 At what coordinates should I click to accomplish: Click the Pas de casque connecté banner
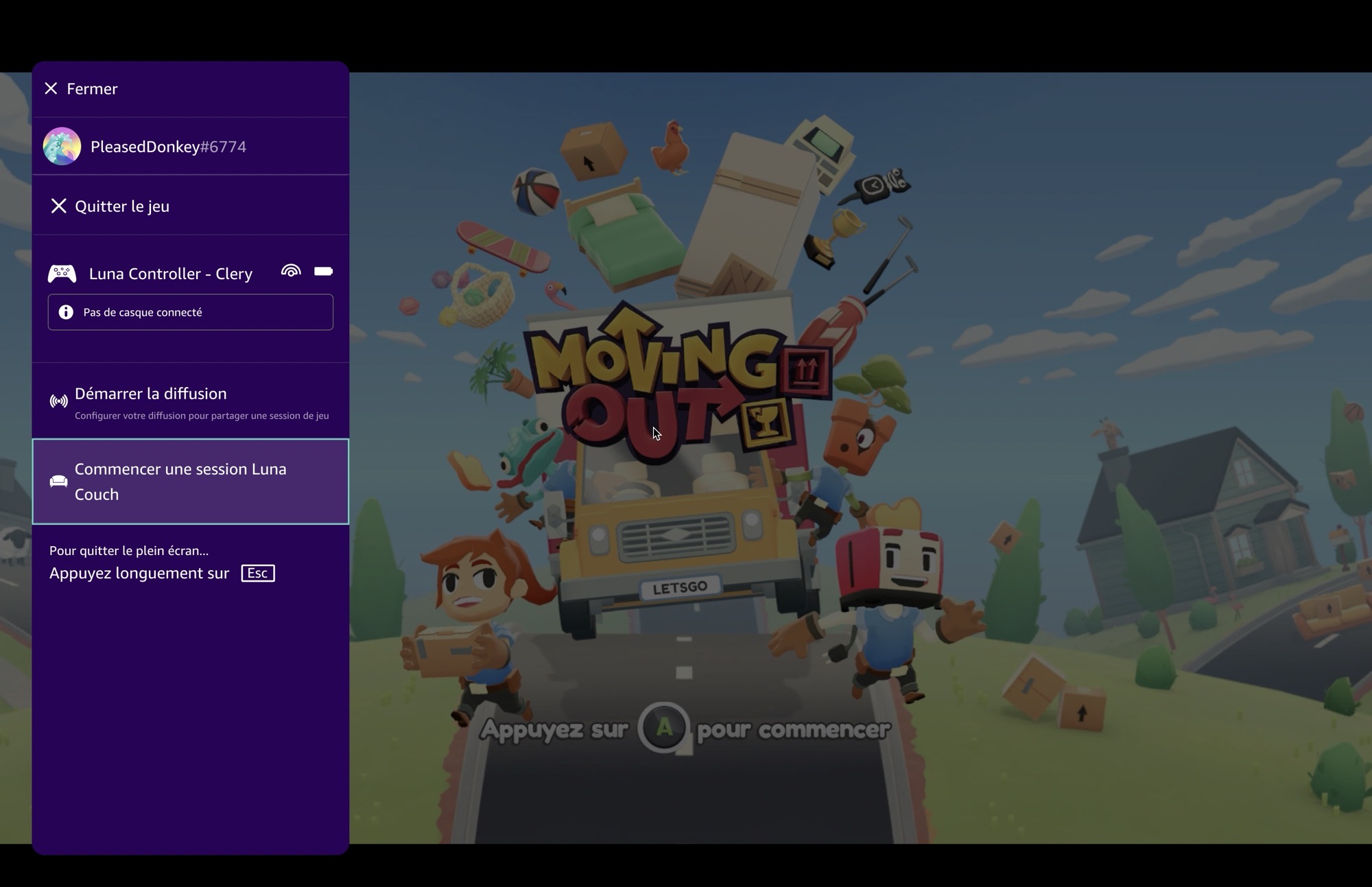click(190, 312)
